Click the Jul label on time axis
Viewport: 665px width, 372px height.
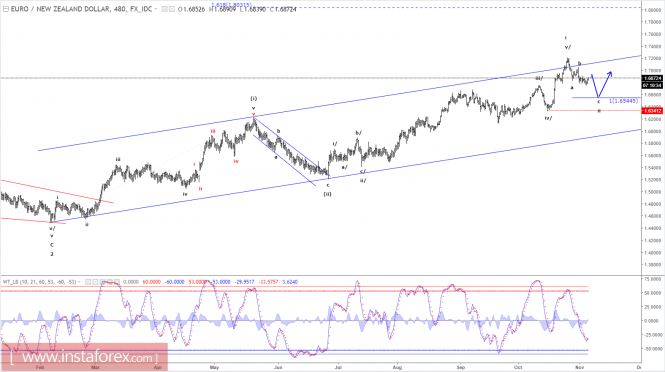click(x=338, y=367)
